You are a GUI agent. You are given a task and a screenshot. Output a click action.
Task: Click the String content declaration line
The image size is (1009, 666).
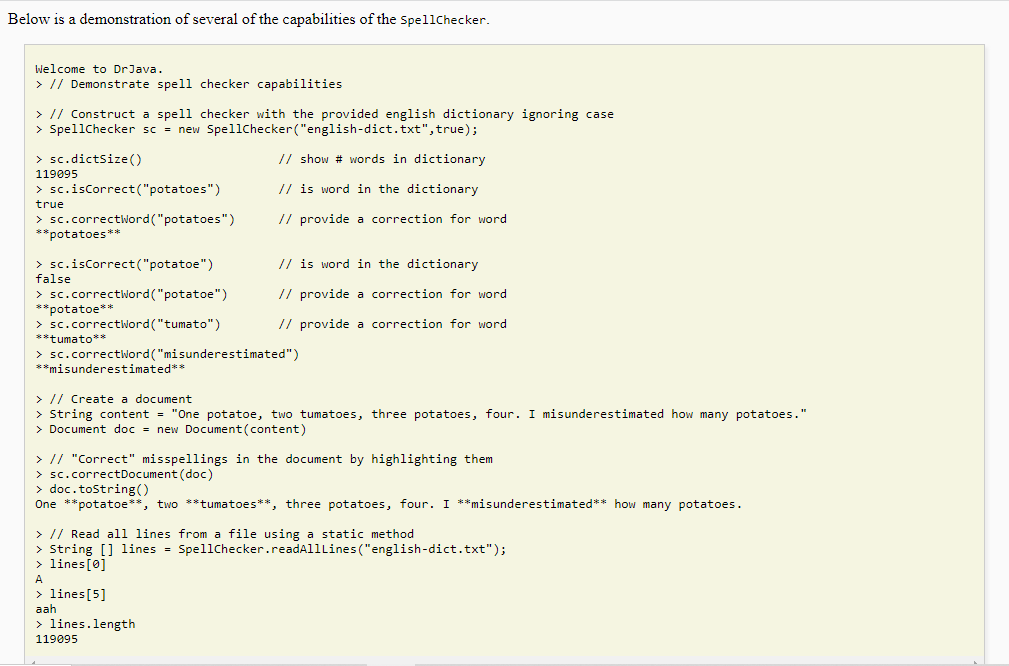(x=420, y=413)
